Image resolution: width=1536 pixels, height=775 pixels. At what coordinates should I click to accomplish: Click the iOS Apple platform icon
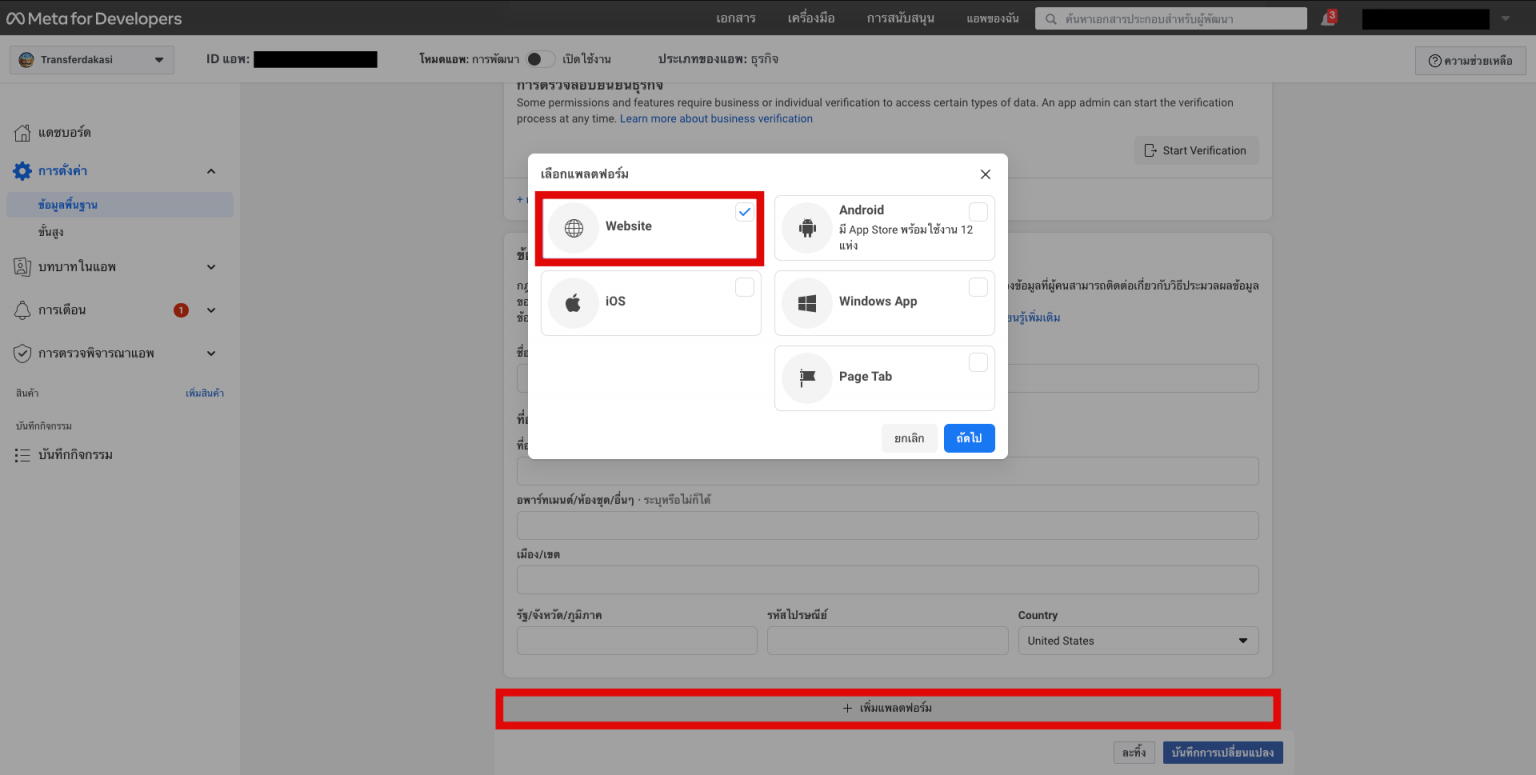(573, 302)
